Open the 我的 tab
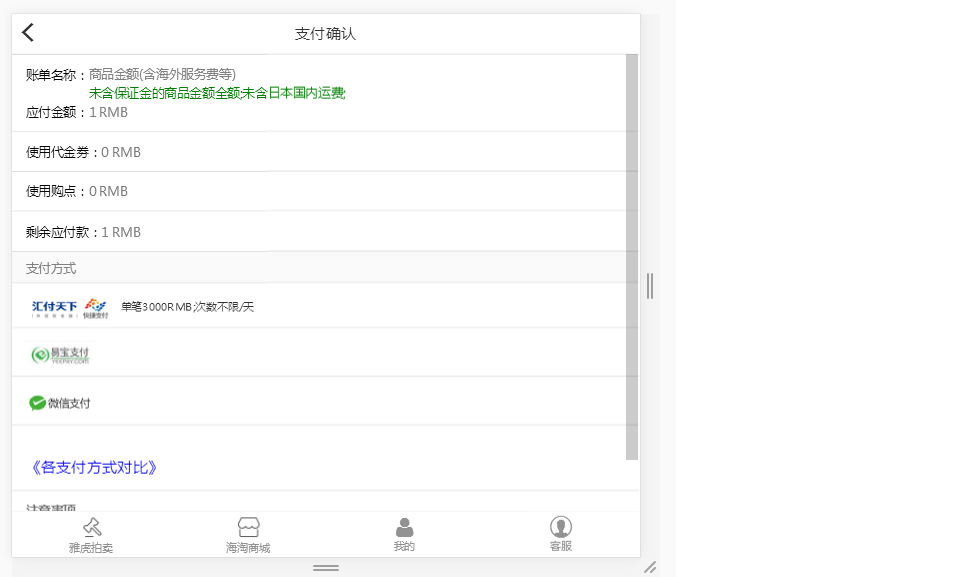This screenshot has height=577, width=969. (404, 532)
